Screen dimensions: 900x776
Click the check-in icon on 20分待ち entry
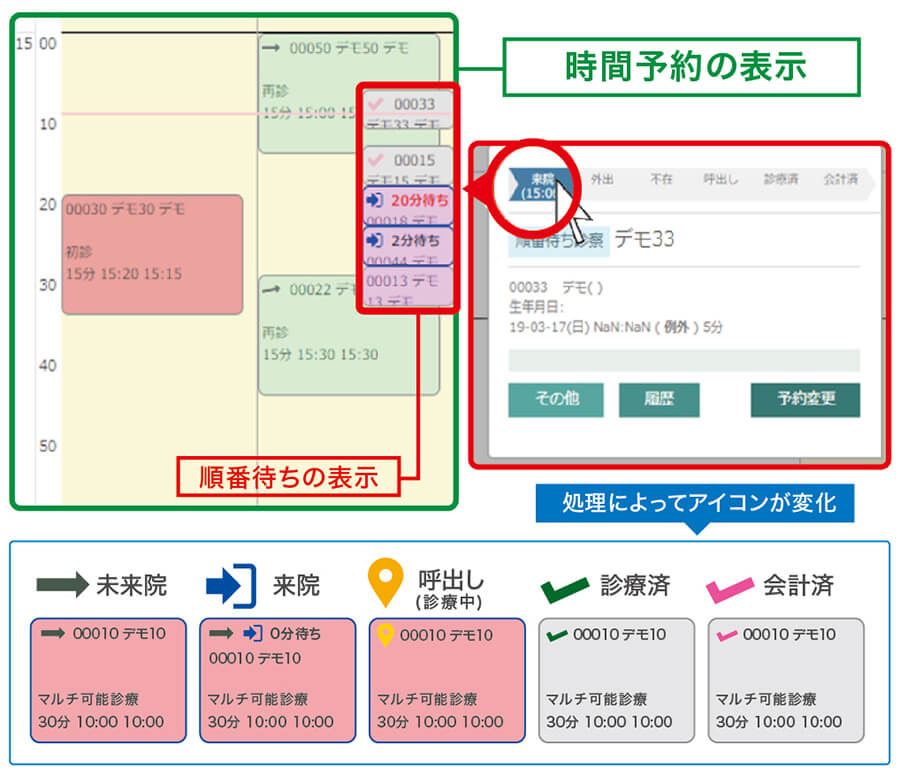click(376, 200)
